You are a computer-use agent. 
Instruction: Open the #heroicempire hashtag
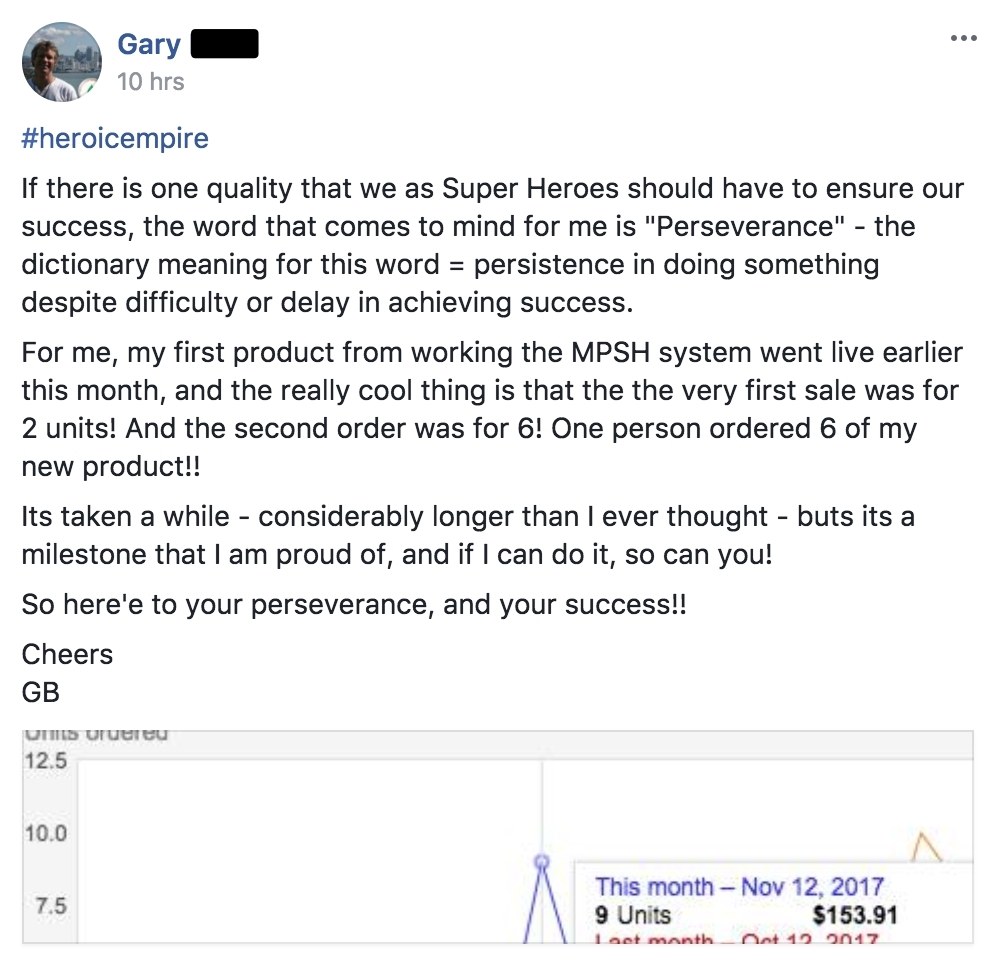click(115, 137)
